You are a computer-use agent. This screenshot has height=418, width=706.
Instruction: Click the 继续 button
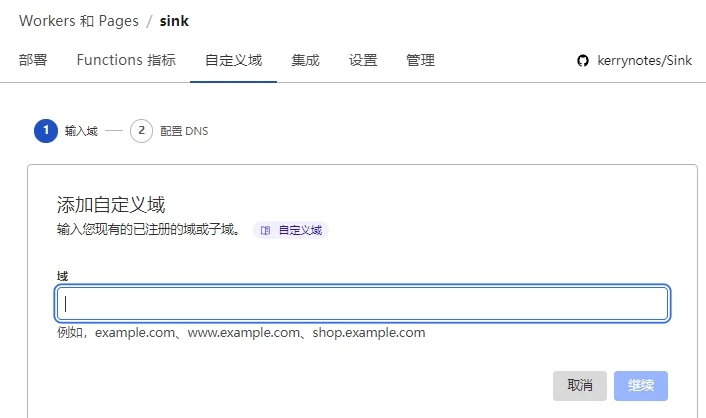tap(641, 386)
